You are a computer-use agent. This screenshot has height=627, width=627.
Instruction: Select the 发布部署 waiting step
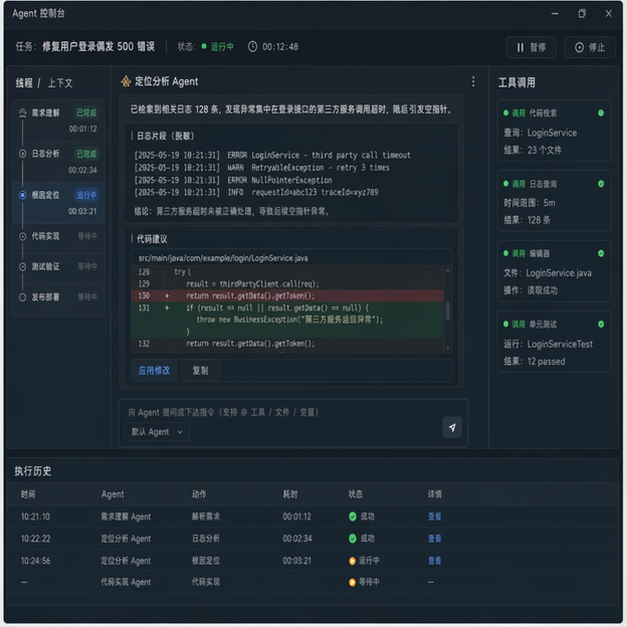pyautogui.click(x=58, y=297)
